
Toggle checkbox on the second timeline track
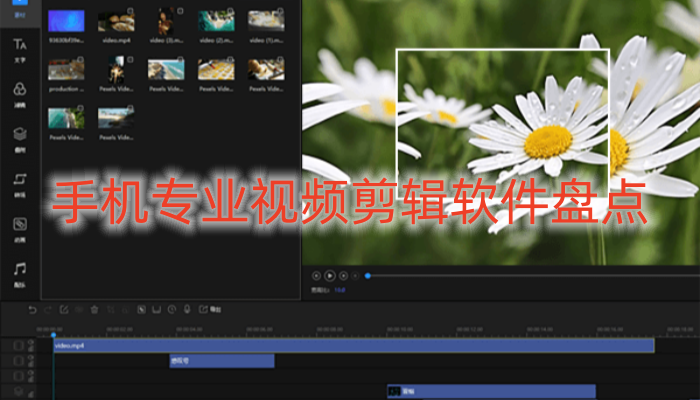(x=17, y=361)
